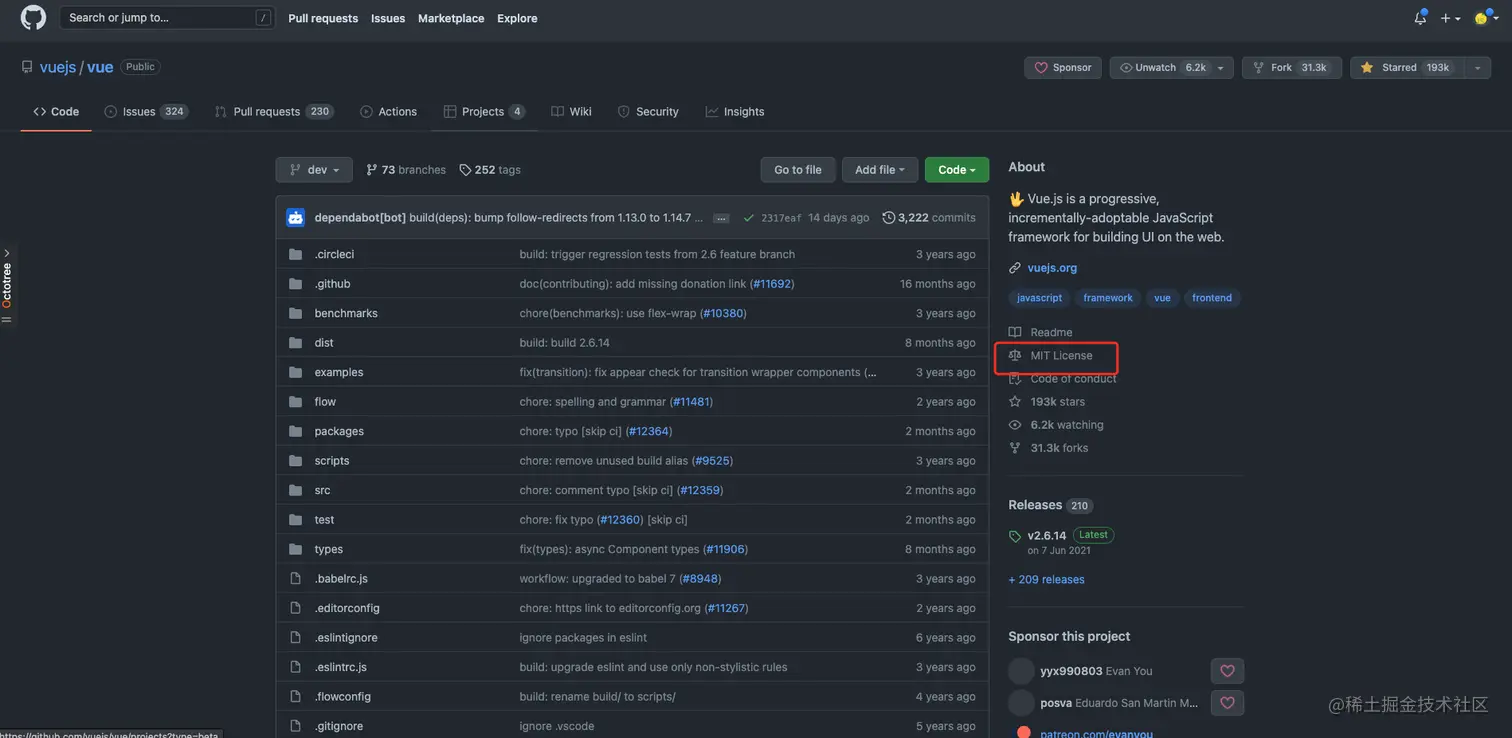Open the dist folder
Image resolution: width=1512 pixels, height=738 pixels.
pos(324,343)
